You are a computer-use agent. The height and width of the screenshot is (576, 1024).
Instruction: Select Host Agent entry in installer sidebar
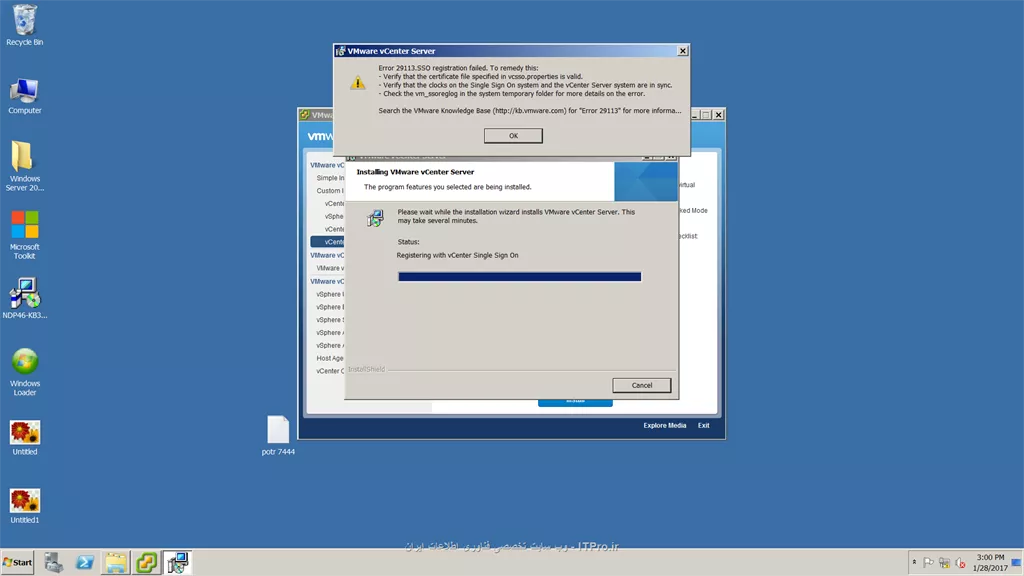pos(330,358)
